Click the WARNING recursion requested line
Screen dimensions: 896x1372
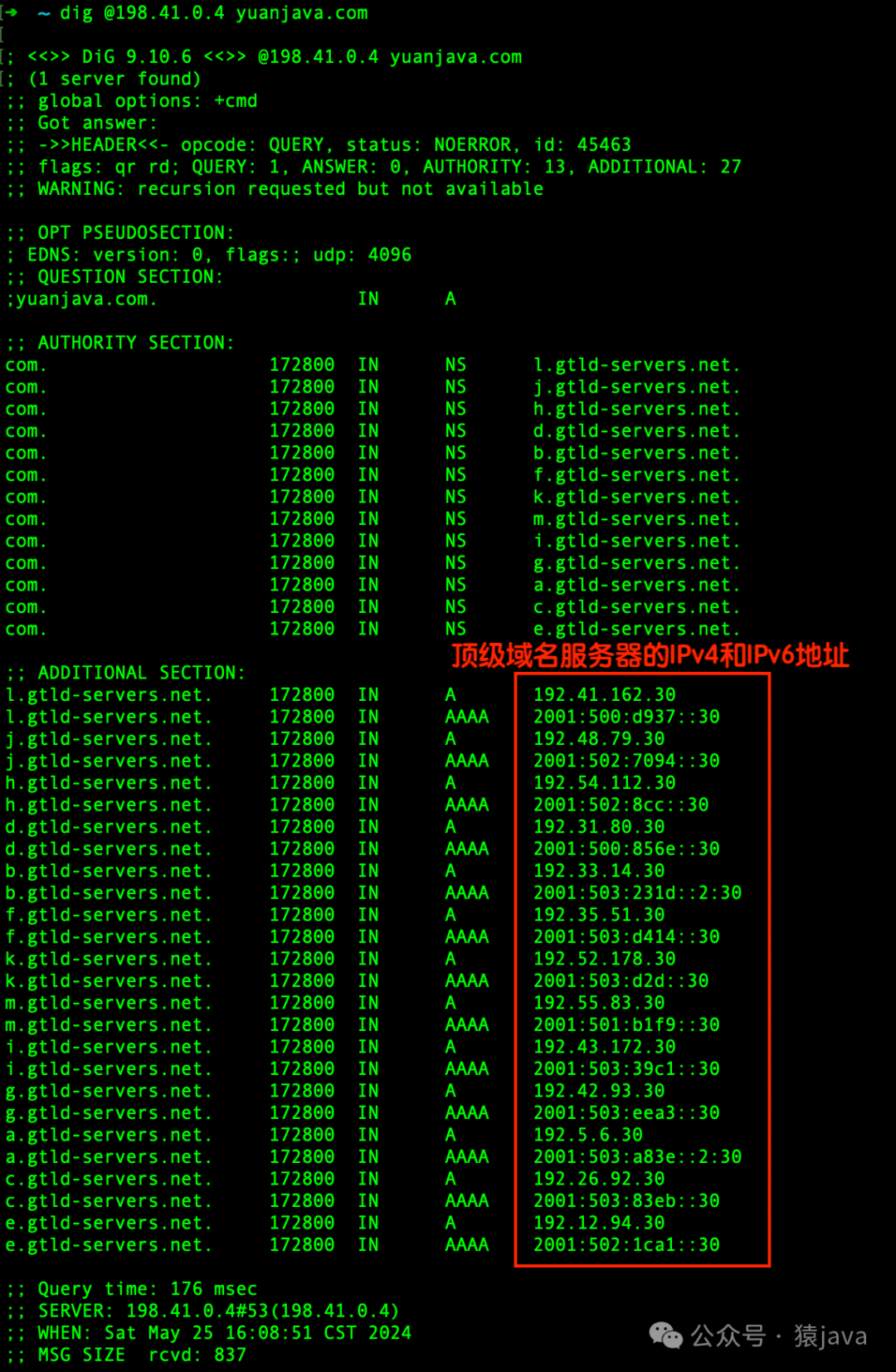[275, 189]
